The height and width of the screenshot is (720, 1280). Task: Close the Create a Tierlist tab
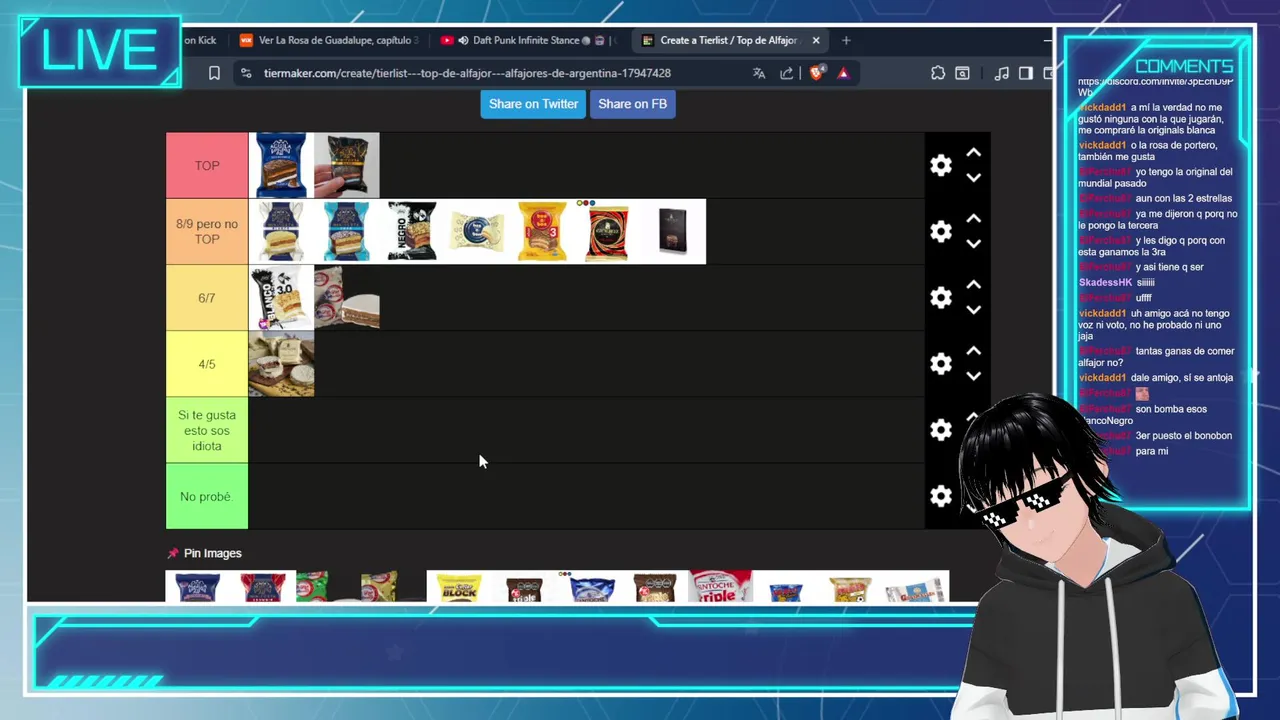point(816,41)
